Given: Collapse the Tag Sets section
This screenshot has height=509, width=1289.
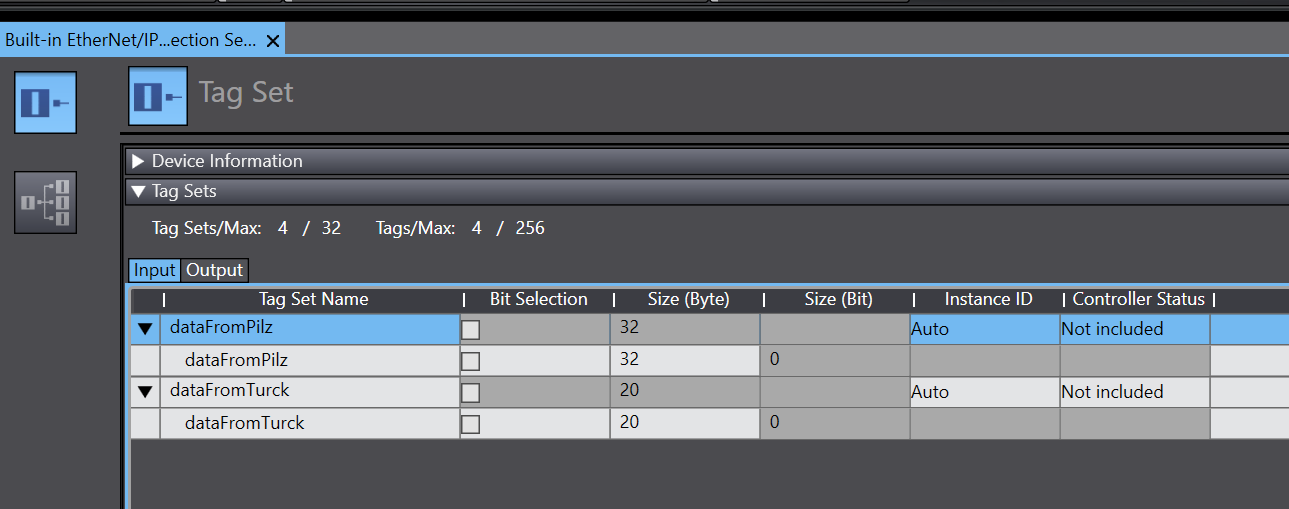Looking at the screenshot, I should pos(138,191).
